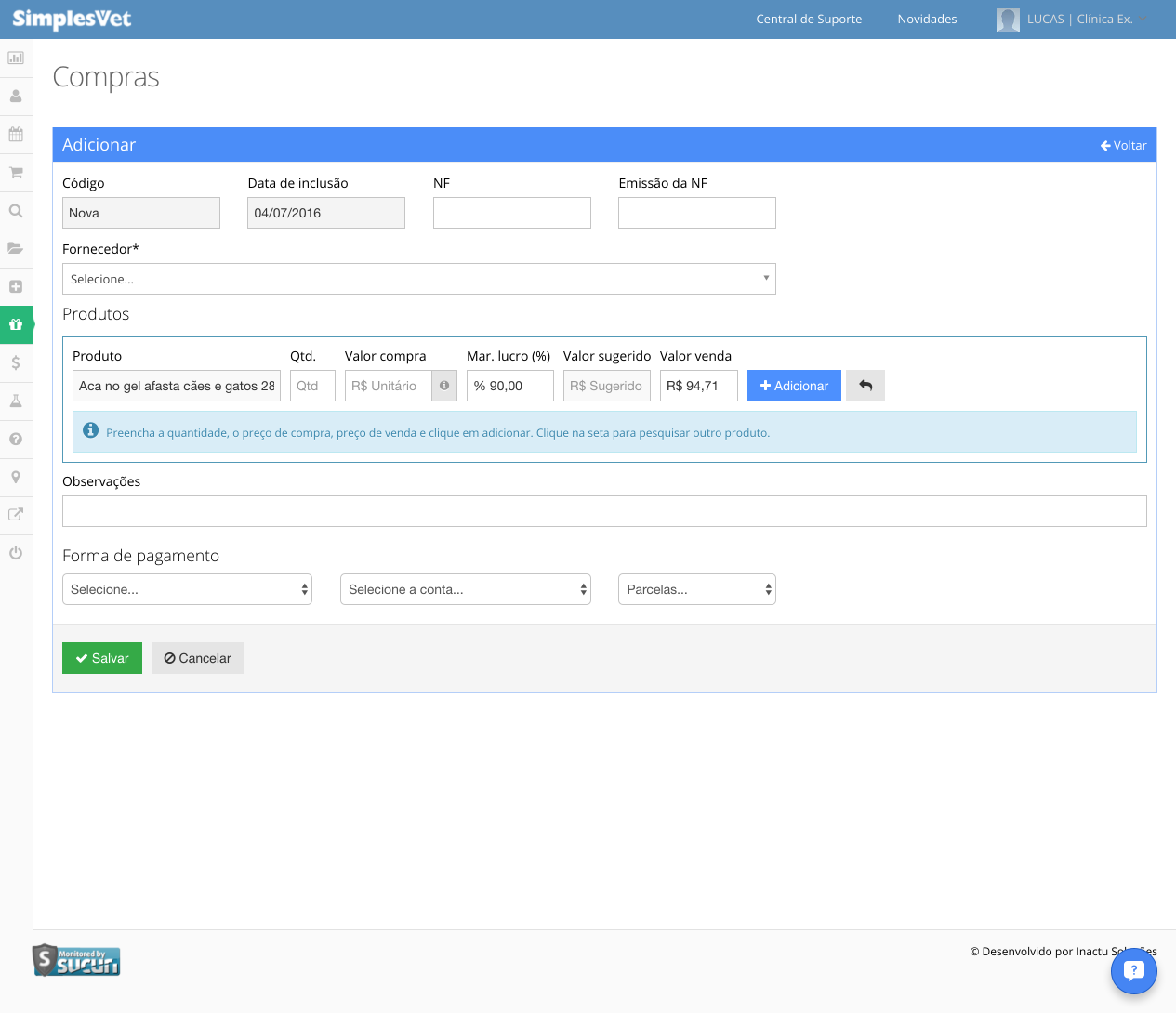Click the back arrow product search button

(x=865, y=386)
